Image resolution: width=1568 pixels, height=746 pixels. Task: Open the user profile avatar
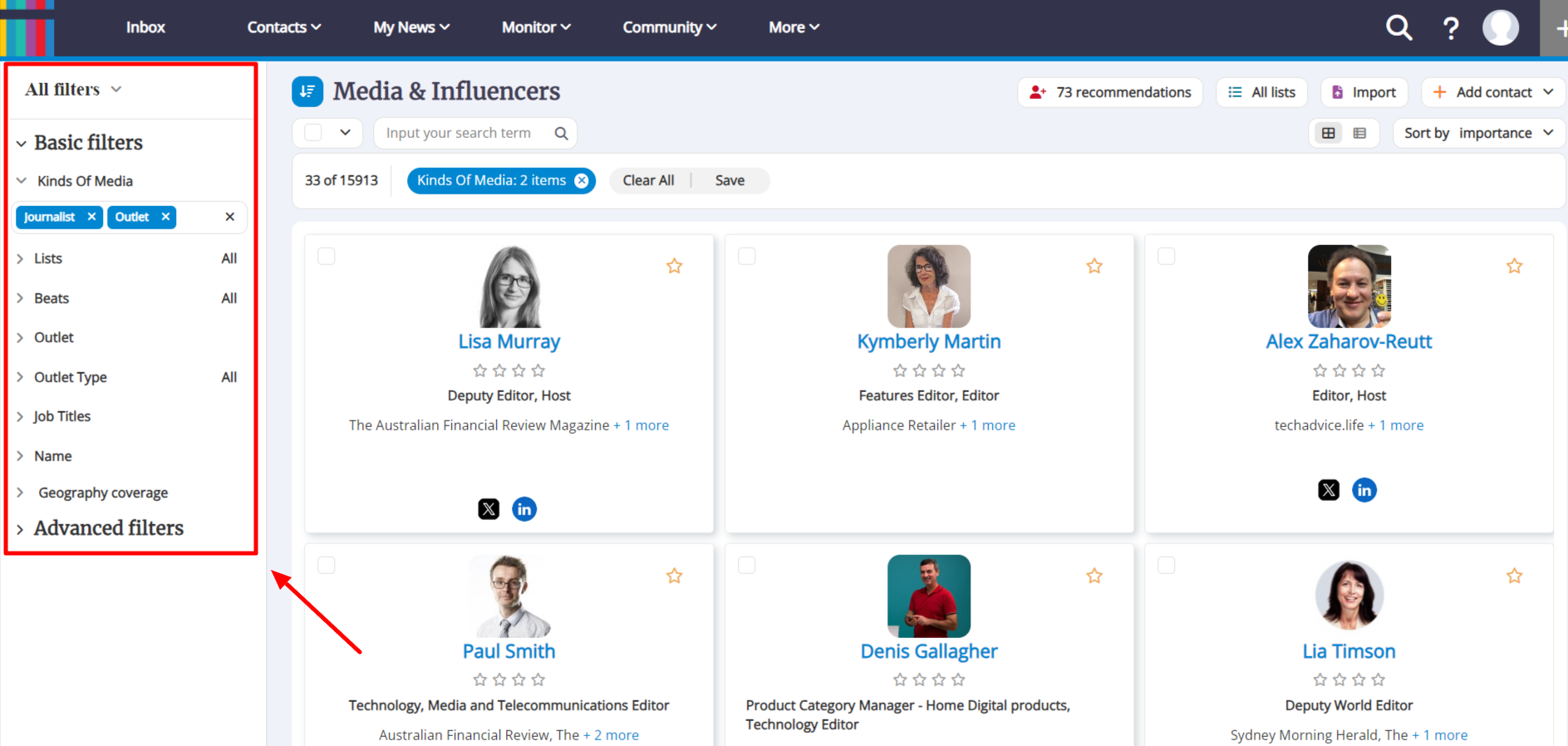pyautogui.click(x=1500, y=28)
